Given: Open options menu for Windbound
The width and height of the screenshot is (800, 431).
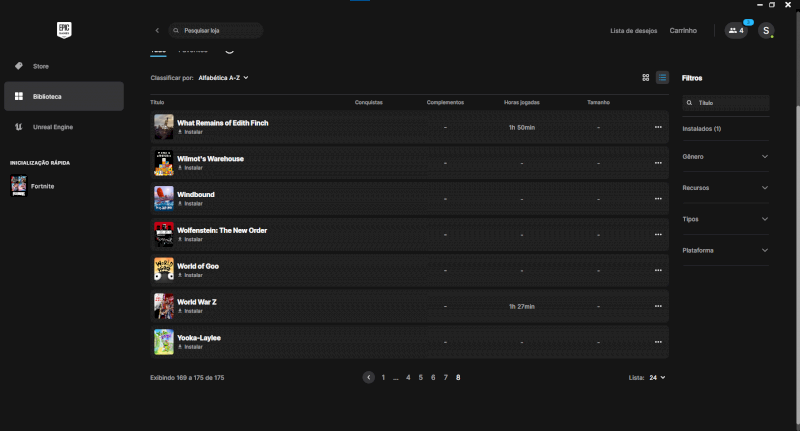Looking at the screenshot, I should point(658,198).
